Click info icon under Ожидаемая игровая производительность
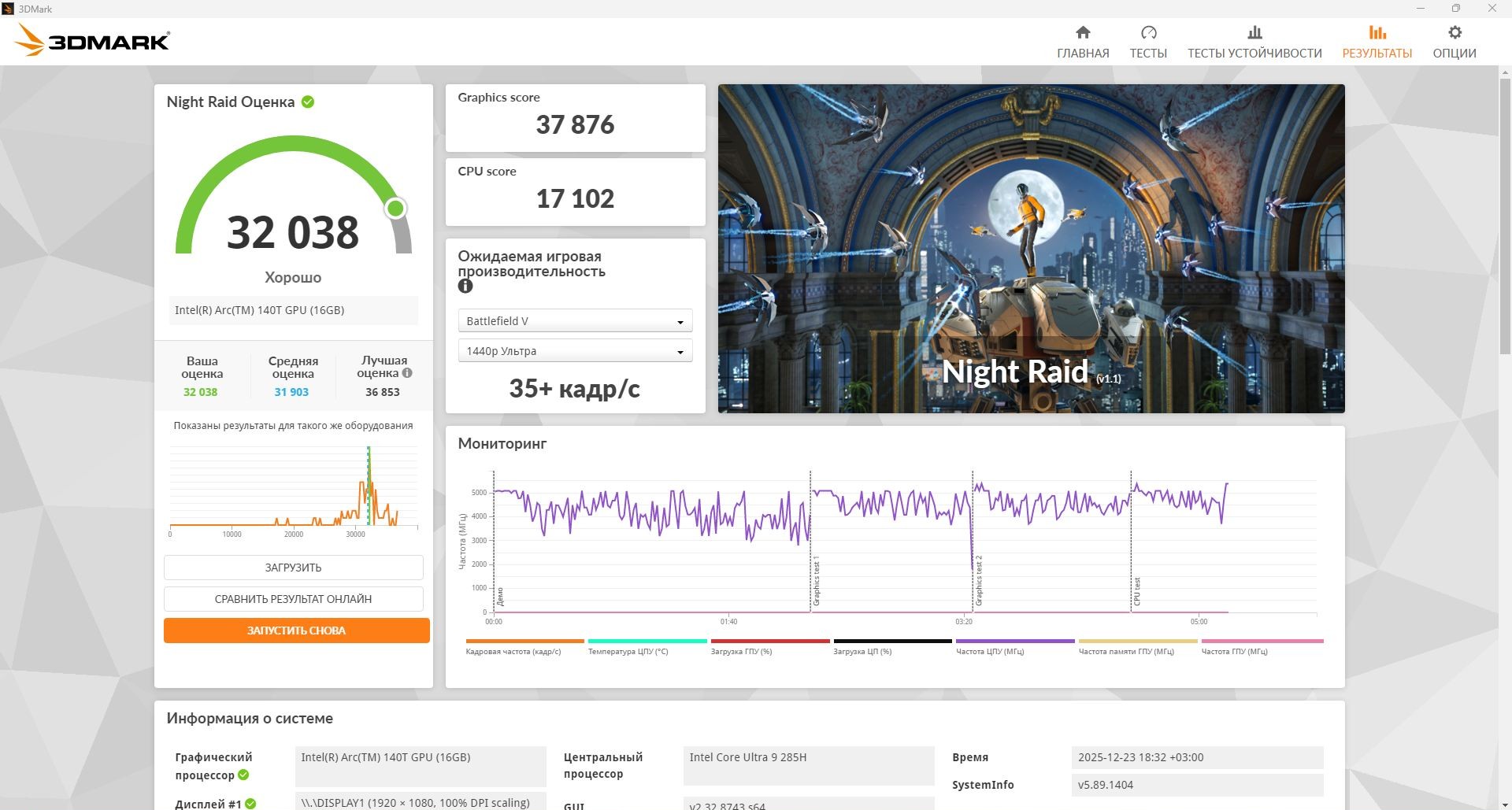Viewport: 1512px width, 810px height. point(465,287)
